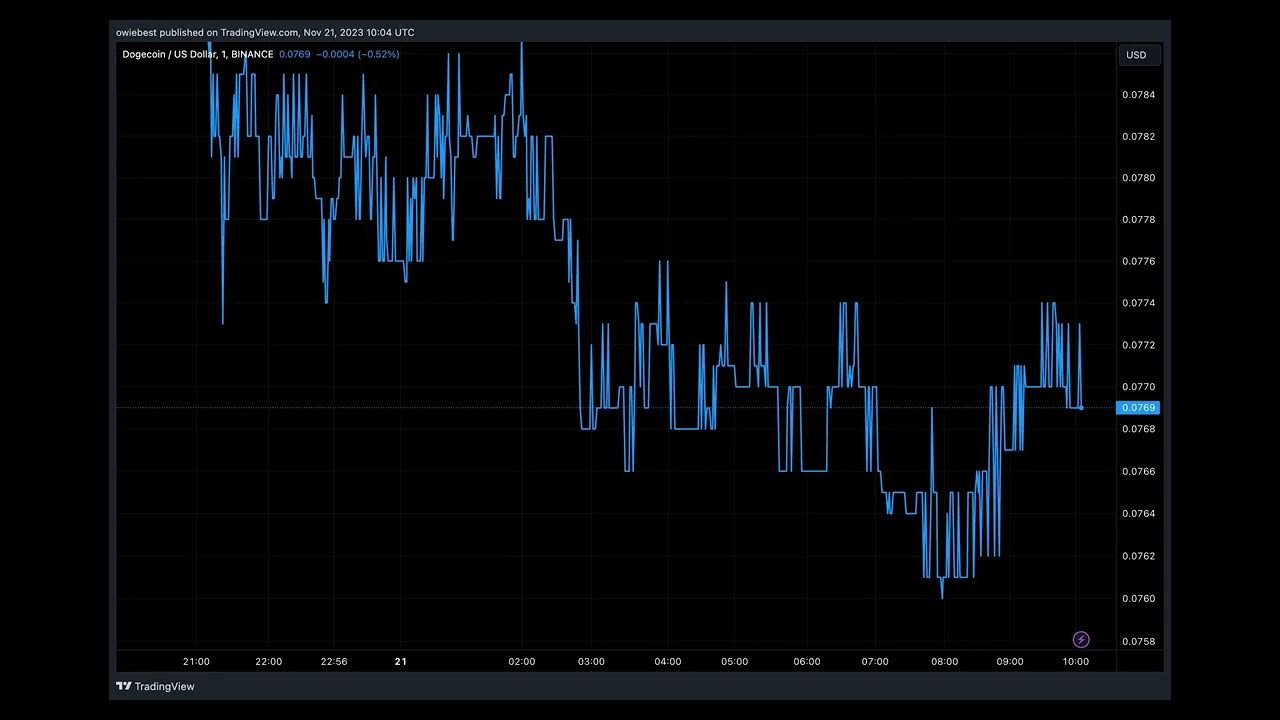Click the TradingView logo icon
Viewport: 1280px width, 720px height.
(124, 686)
